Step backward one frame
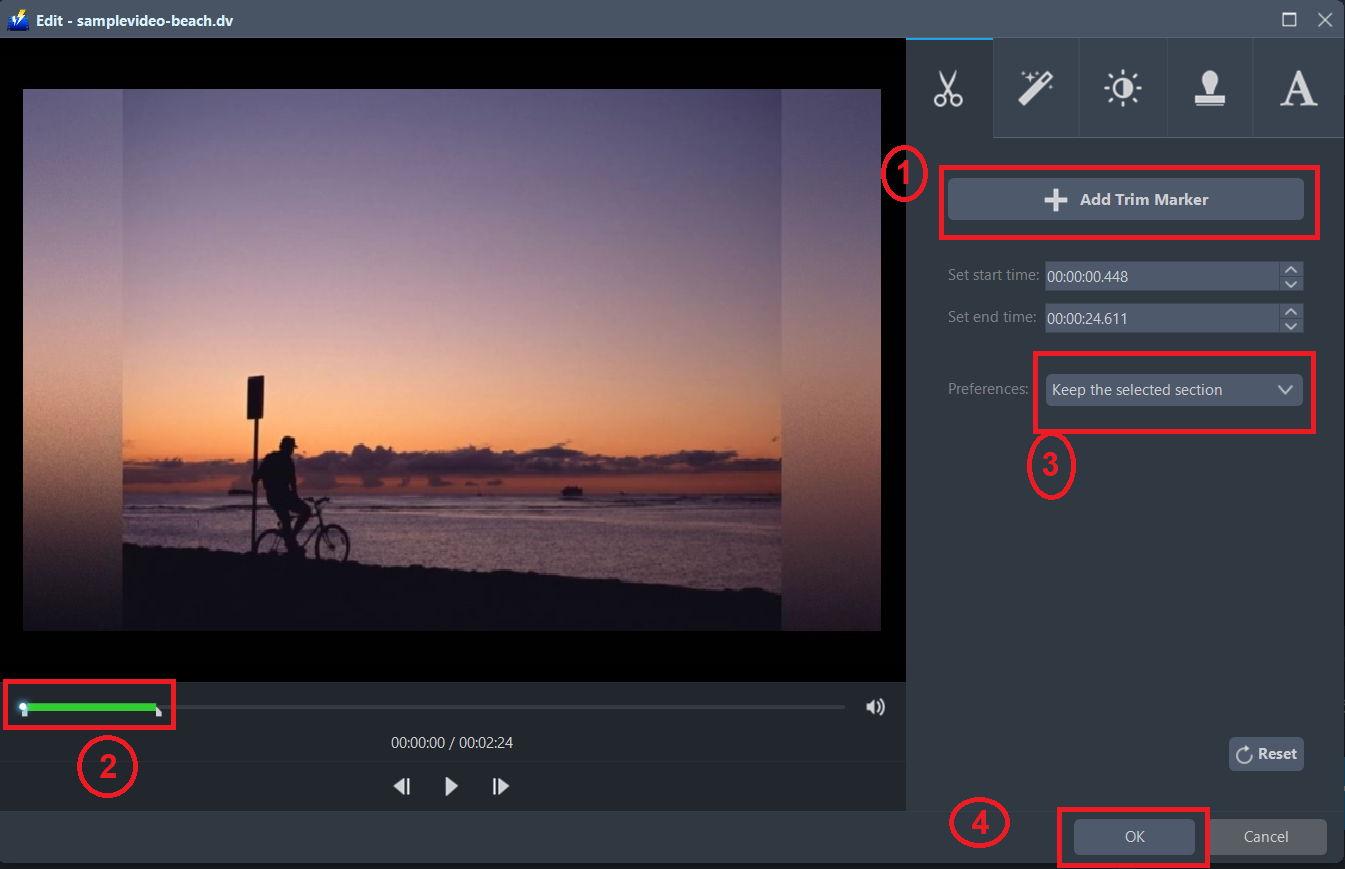1345x869 pixels. (402, 786)
